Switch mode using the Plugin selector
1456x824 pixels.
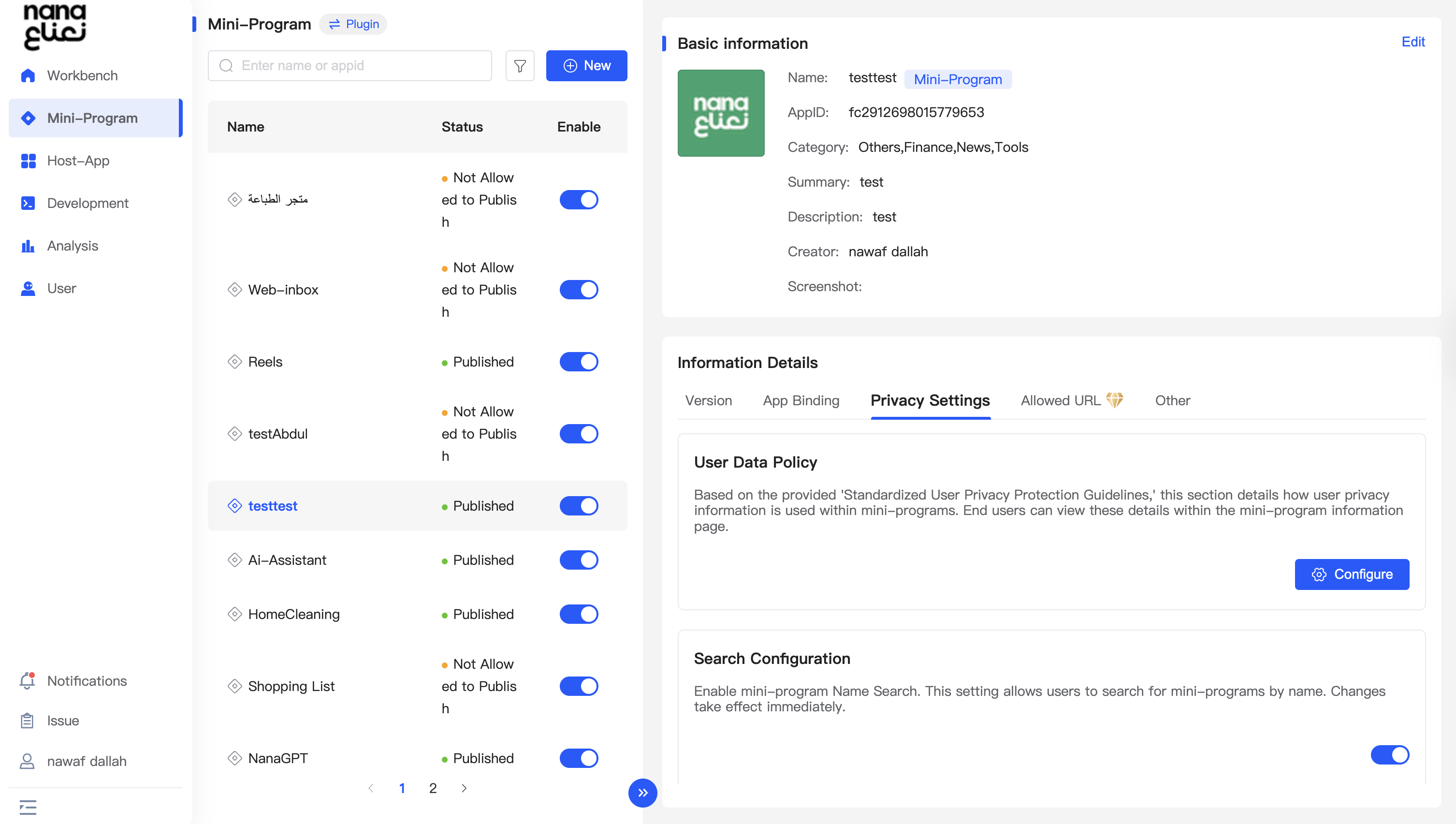pos(353,24)
